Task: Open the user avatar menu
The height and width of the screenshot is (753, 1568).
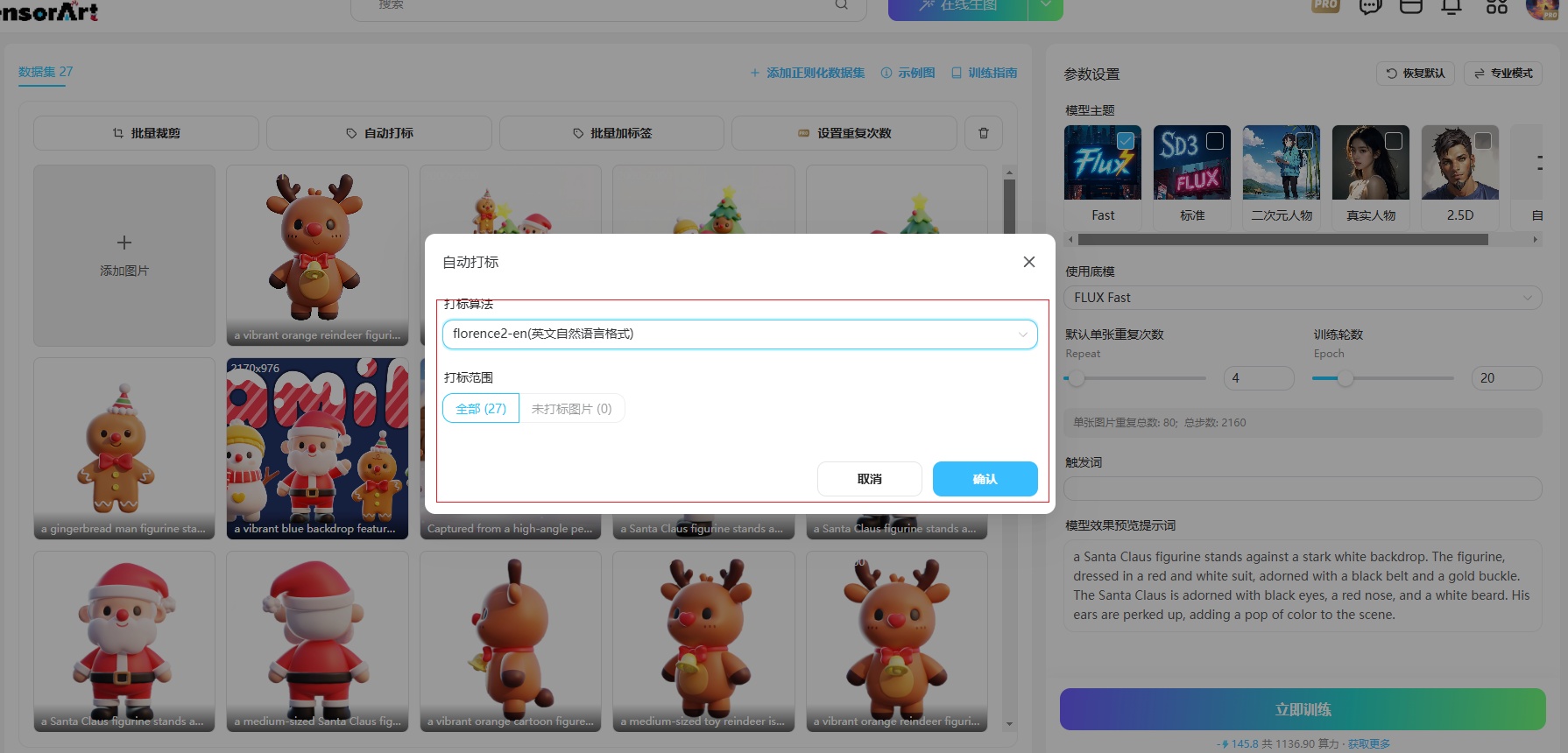Action: pyautogui.click(x=1543, y=8)
